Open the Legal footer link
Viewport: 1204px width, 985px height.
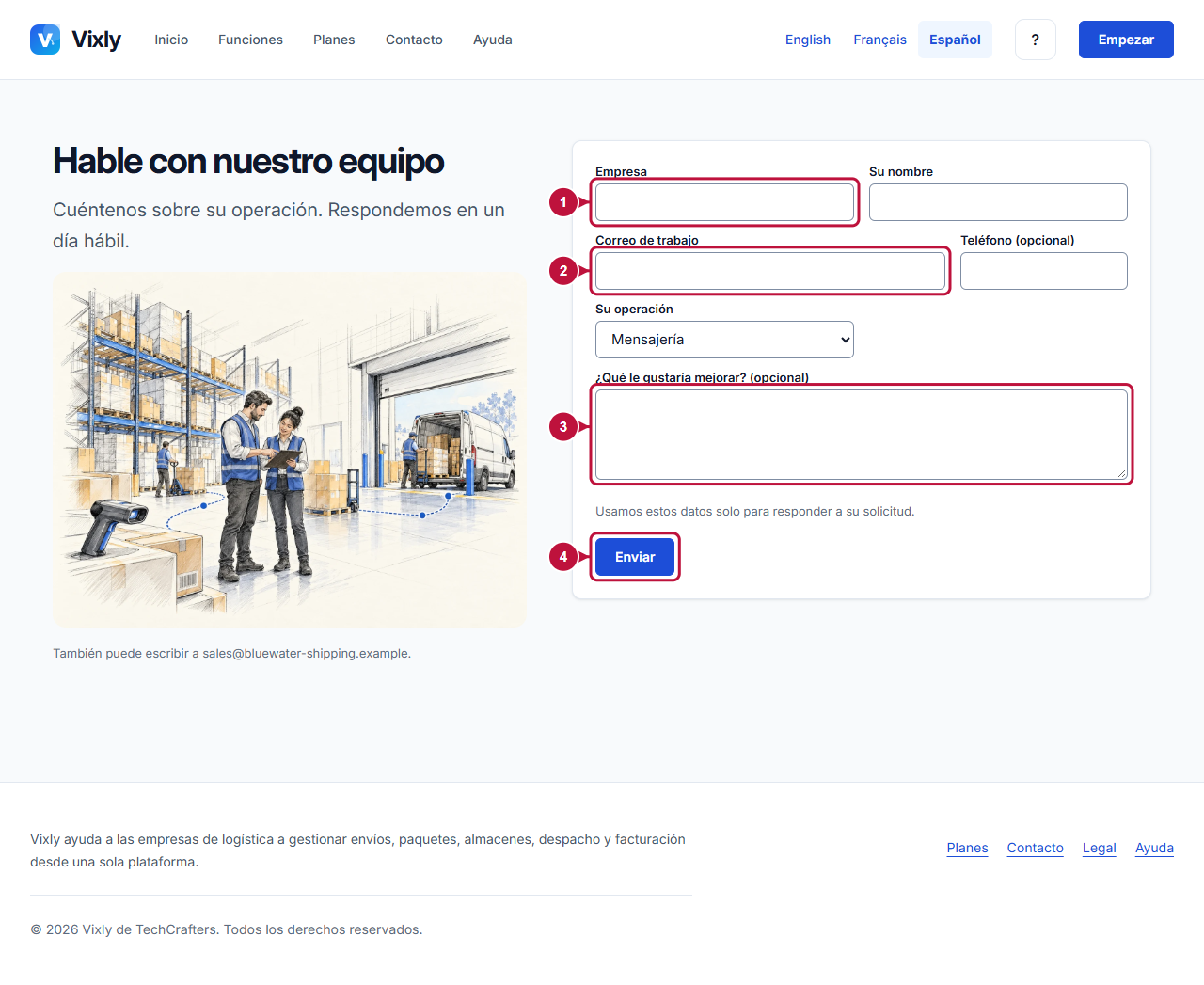1099,848
